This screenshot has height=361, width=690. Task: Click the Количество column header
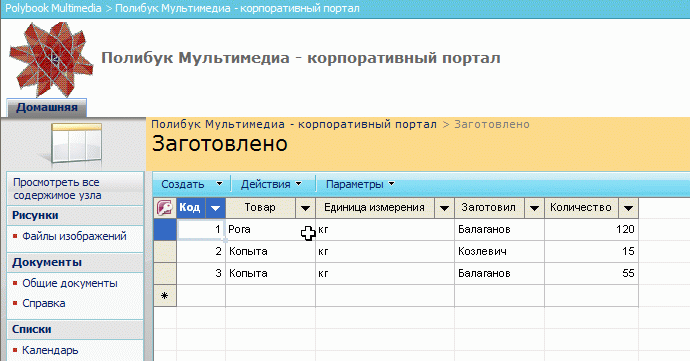(x=582, y=208)
